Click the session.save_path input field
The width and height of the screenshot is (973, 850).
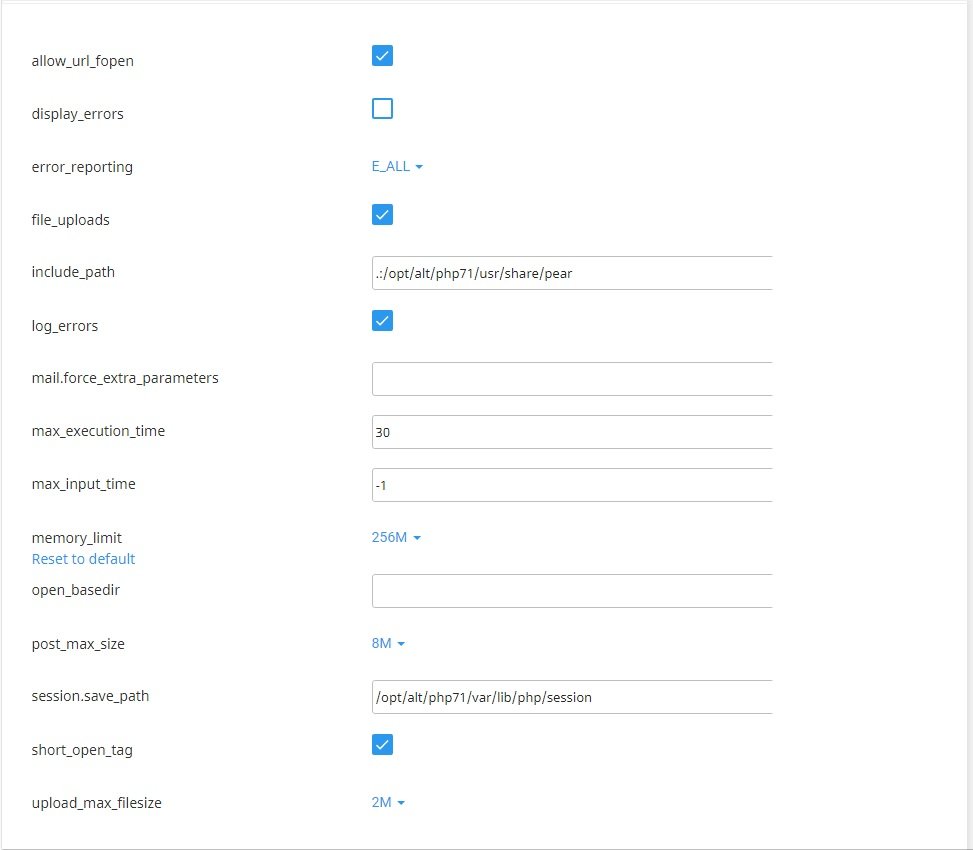click(572, 697)
